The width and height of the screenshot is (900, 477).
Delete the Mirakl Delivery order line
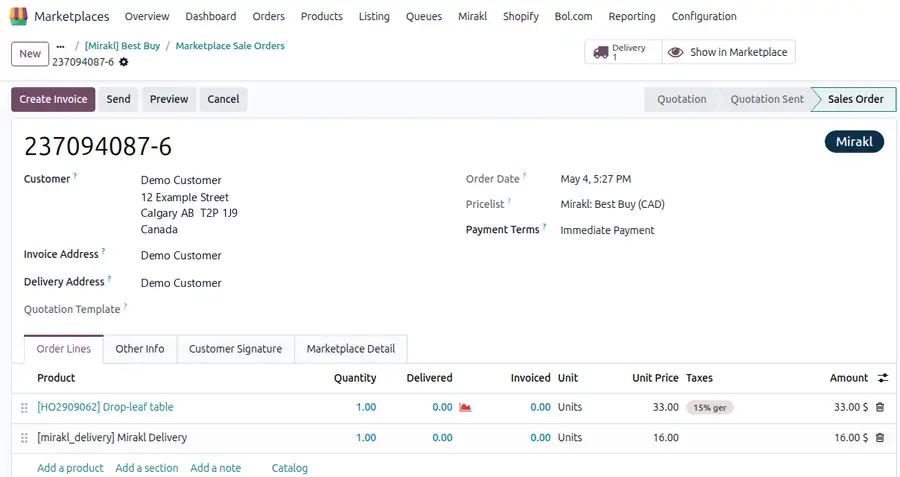point(880,437)
